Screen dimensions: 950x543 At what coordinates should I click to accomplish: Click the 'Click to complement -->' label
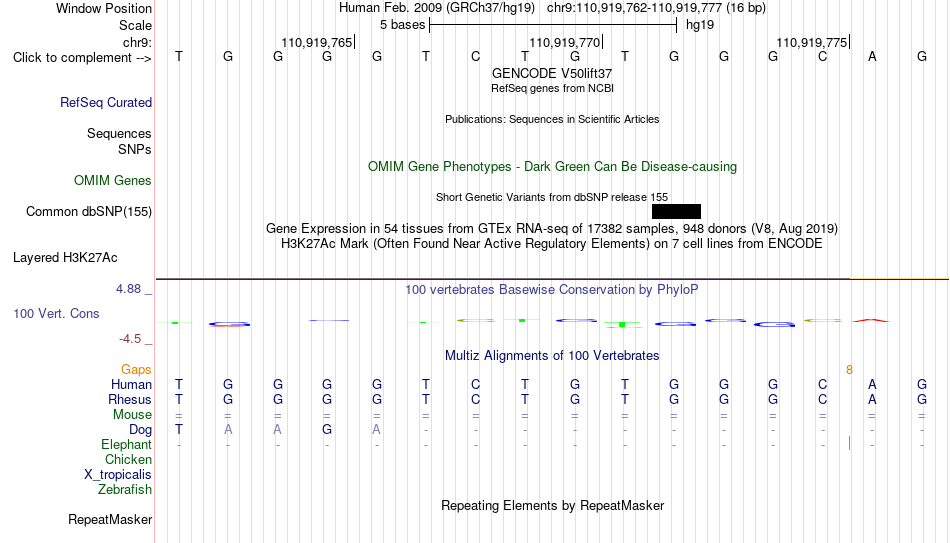[x=82, y=58]
